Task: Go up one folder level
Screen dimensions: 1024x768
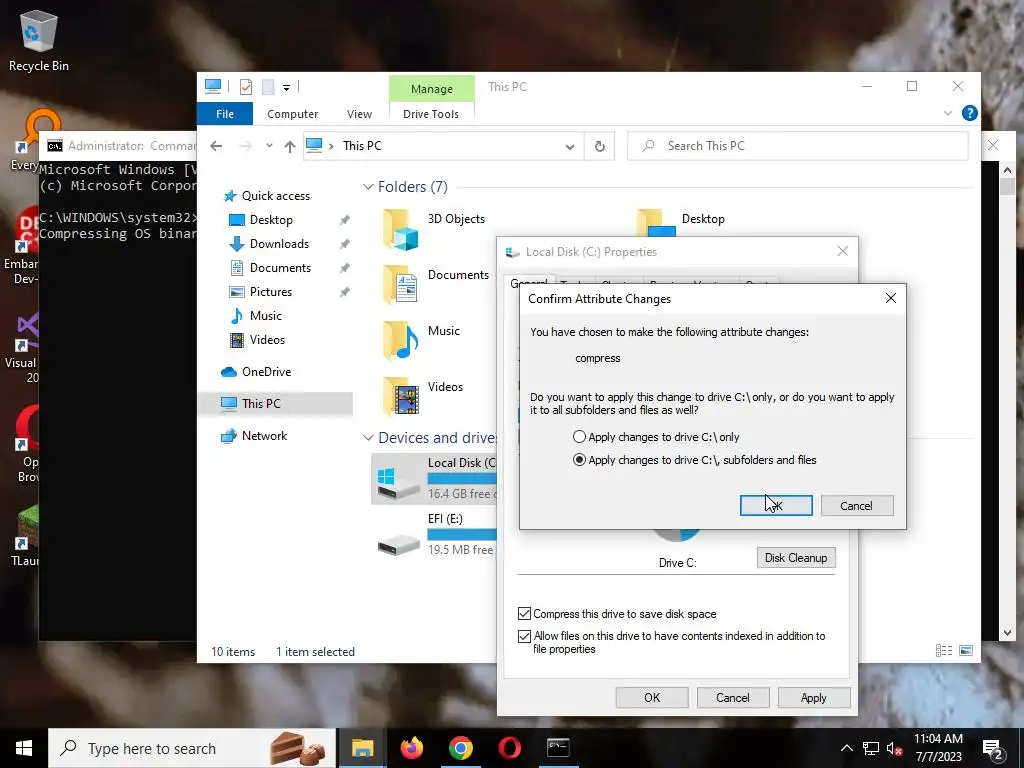Action: 289,146
